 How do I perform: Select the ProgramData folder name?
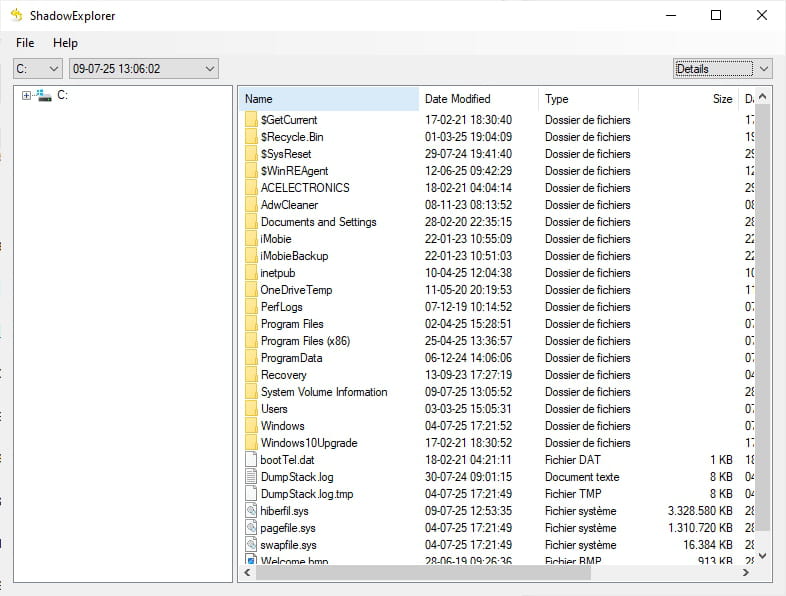click(291, 358)
